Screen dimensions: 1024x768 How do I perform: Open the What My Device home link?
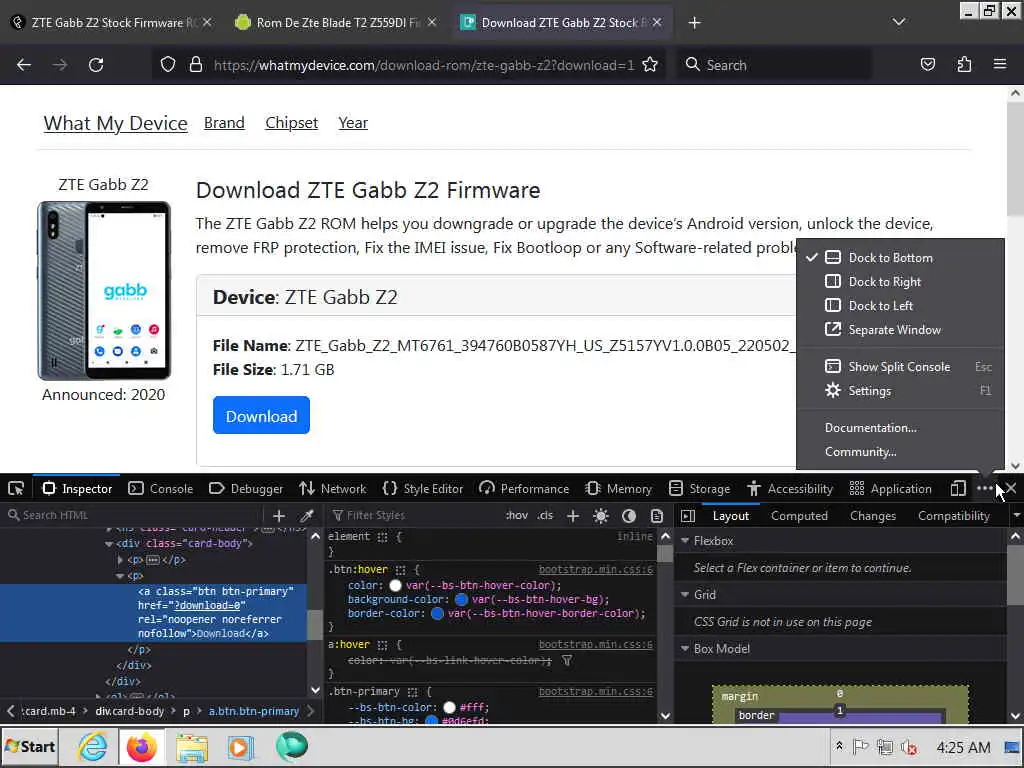[116, 123]
